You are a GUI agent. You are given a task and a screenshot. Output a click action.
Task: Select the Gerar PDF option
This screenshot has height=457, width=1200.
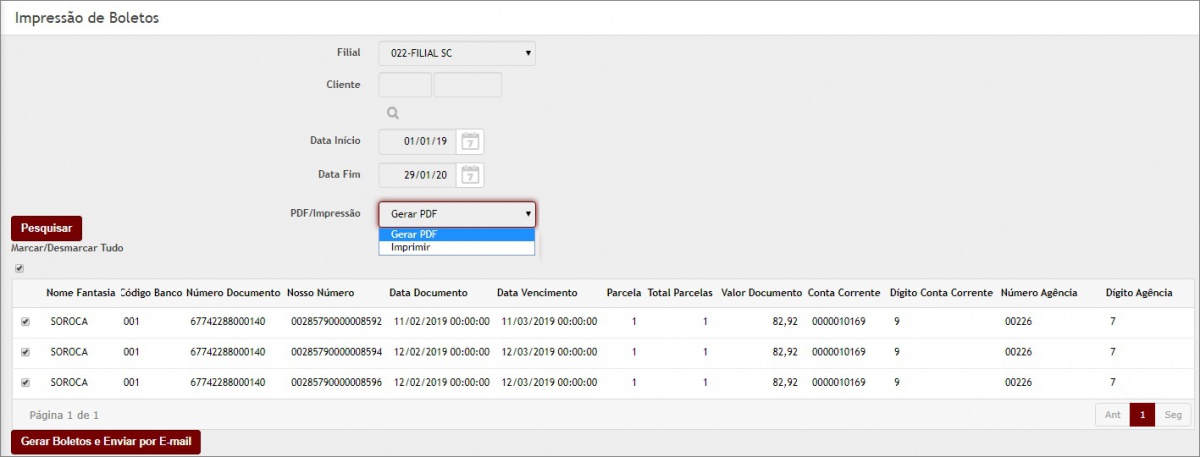pos(456,234)
